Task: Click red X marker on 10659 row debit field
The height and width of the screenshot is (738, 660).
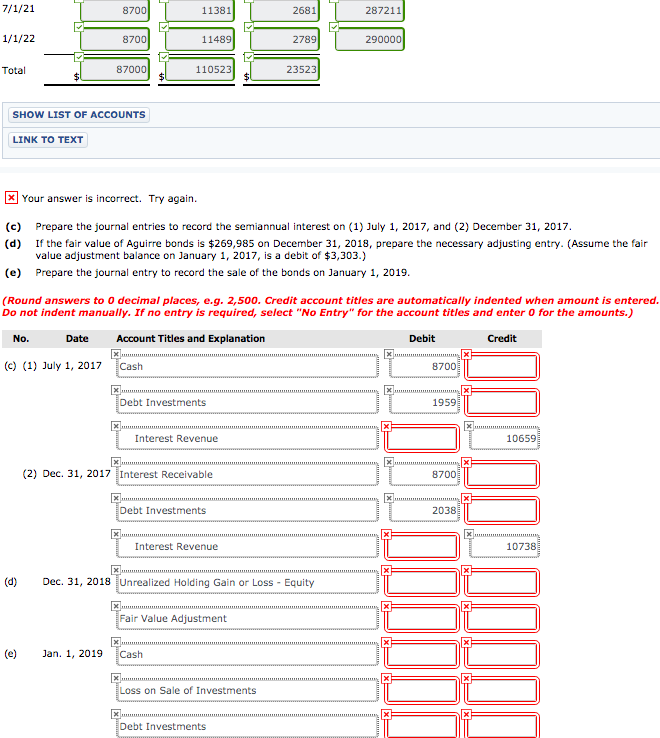Action: coord(386,426)
